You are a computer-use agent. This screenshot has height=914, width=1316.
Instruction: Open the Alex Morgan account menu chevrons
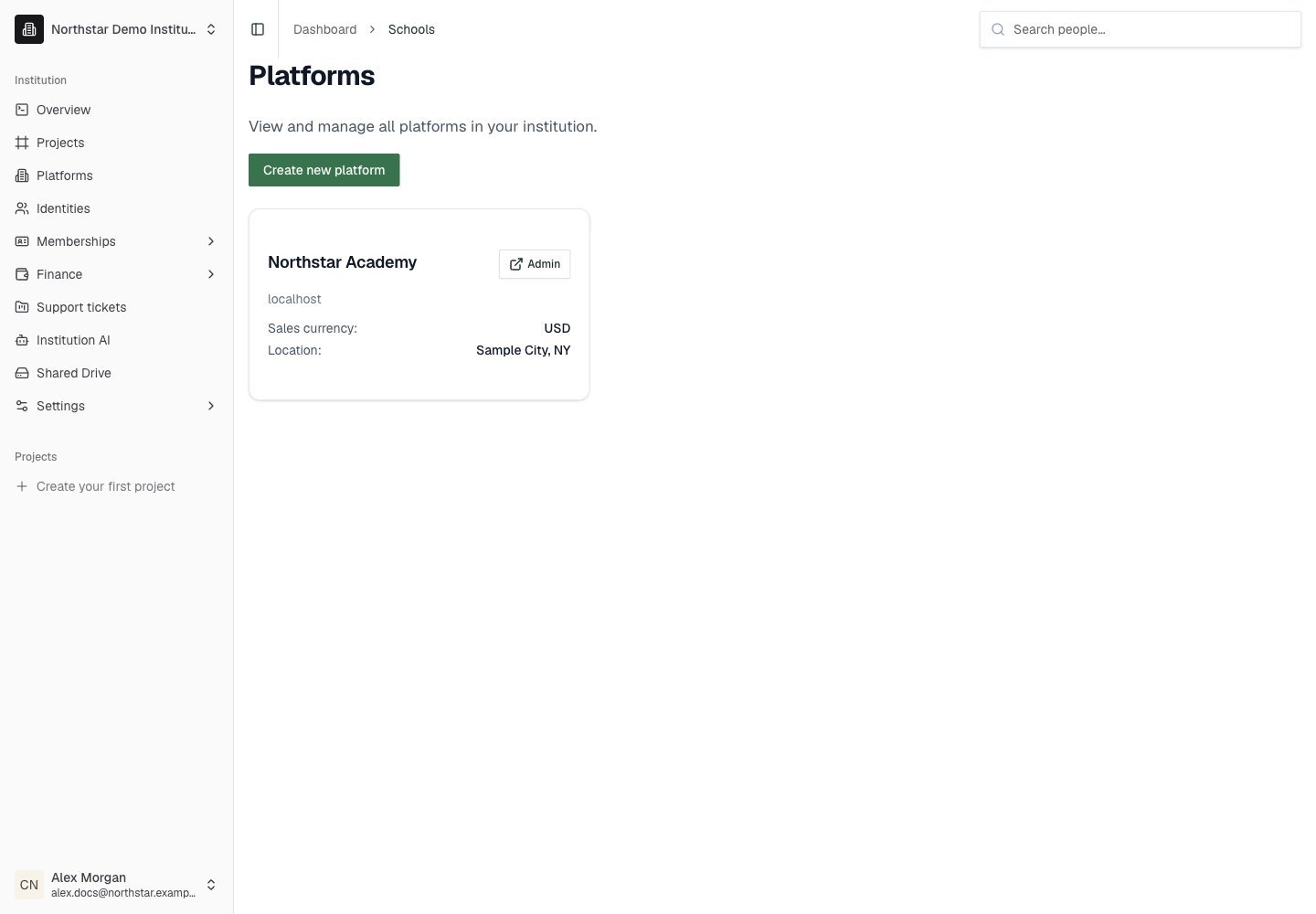click(211, 885)
